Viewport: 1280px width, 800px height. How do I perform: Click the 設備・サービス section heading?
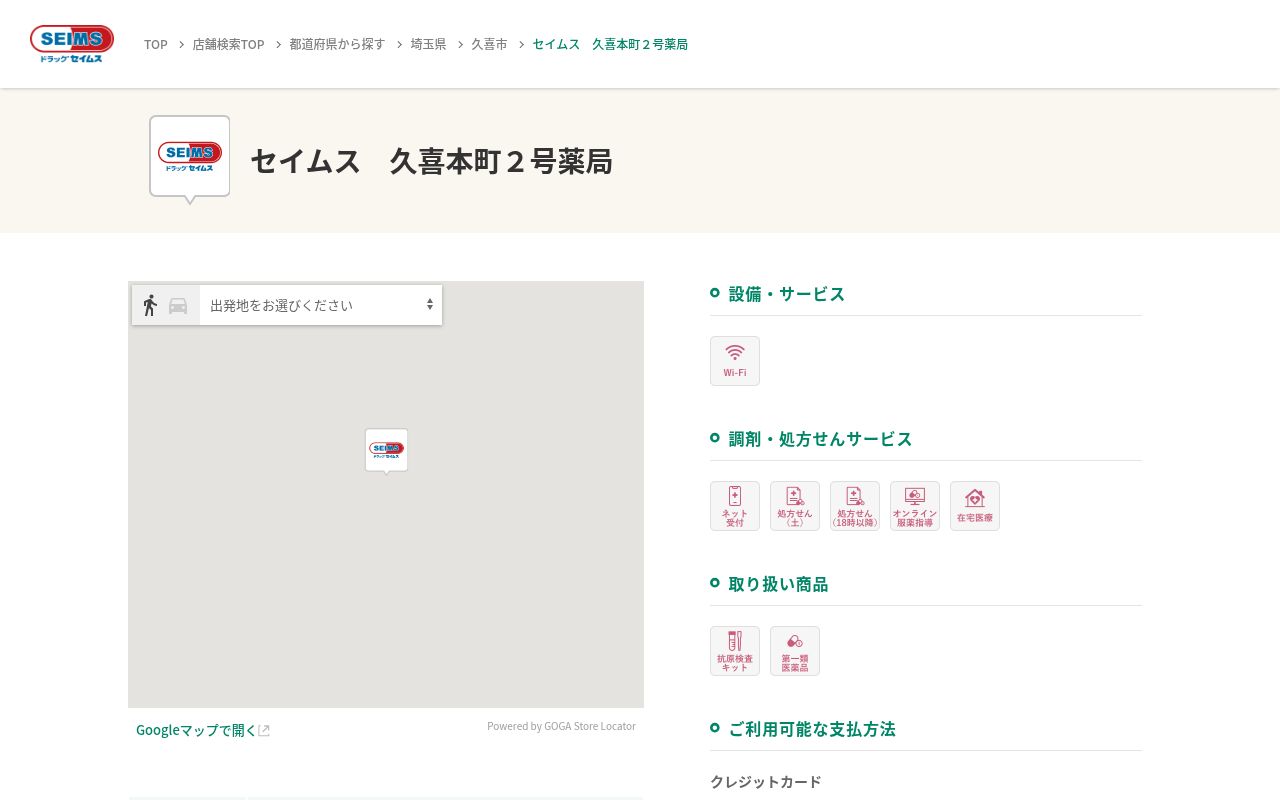[787, 293]
